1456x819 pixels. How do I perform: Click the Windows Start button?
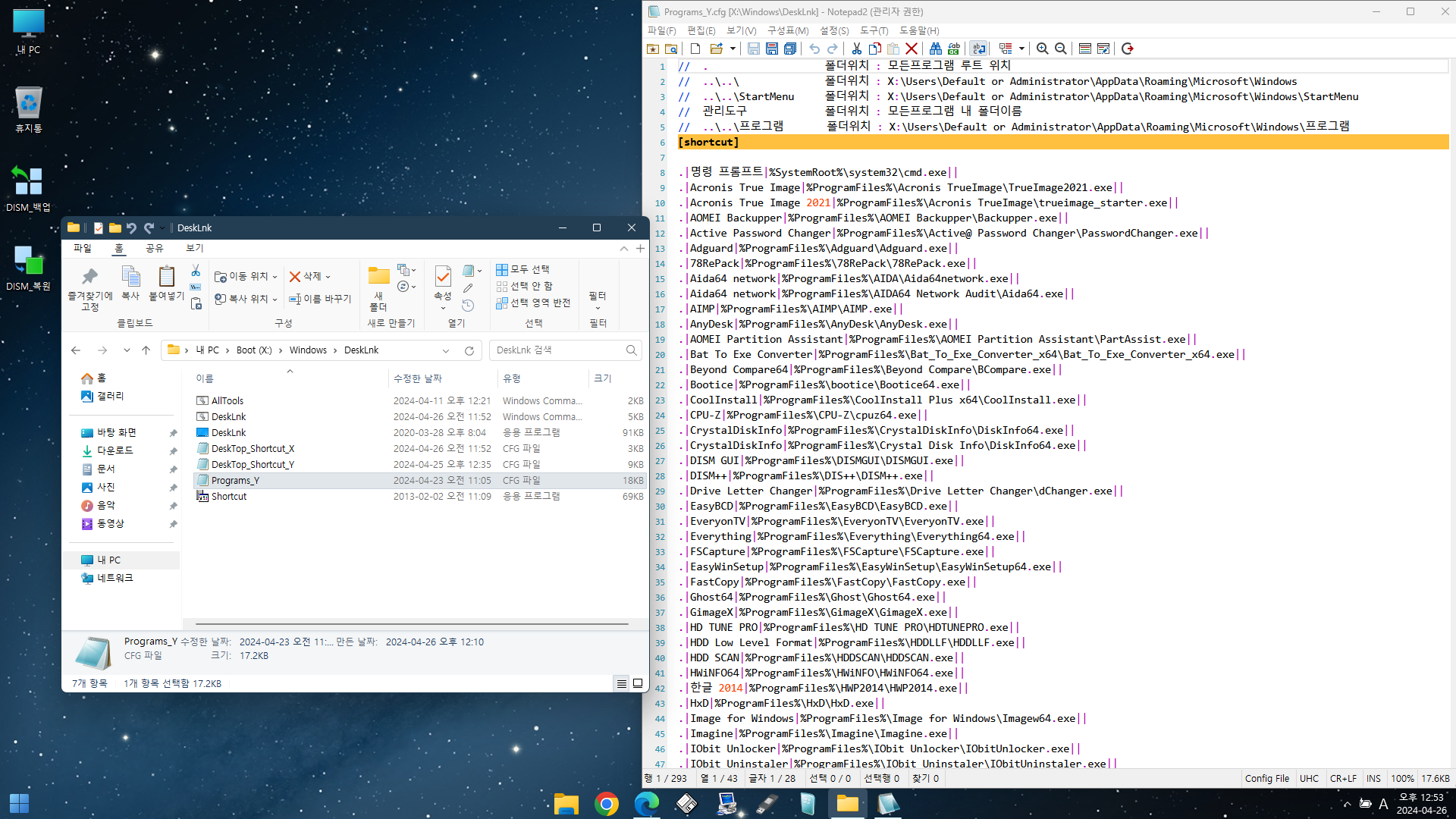pyautogui.click(x=20, y=804)
